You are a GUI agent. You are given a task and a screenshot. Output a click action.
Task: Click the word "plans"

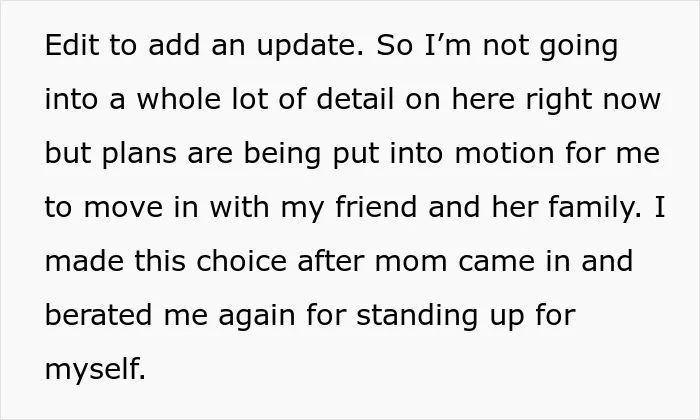(139, 155)
